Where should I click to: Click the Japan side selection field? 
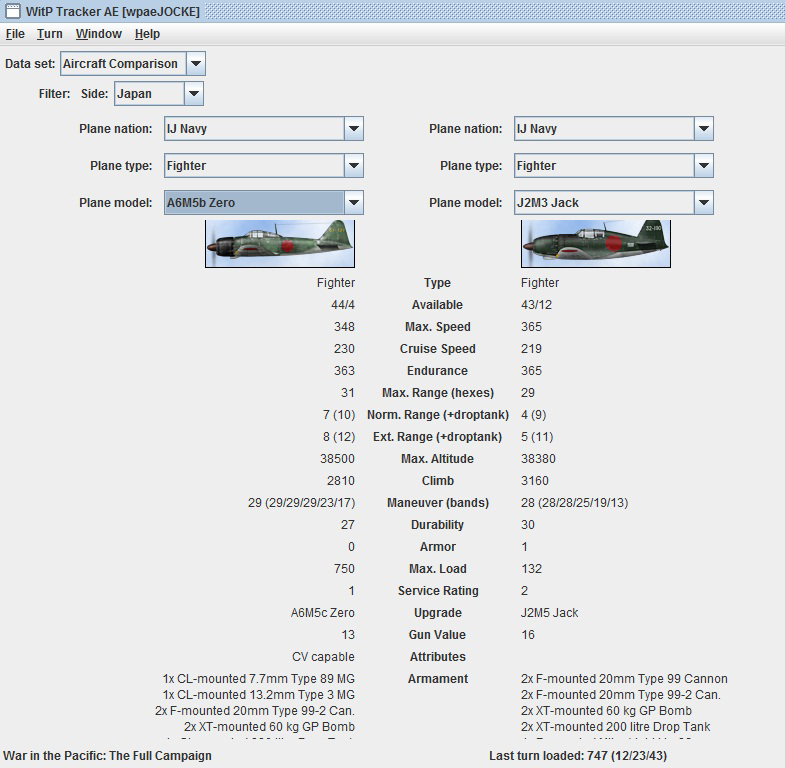point(150,94)
